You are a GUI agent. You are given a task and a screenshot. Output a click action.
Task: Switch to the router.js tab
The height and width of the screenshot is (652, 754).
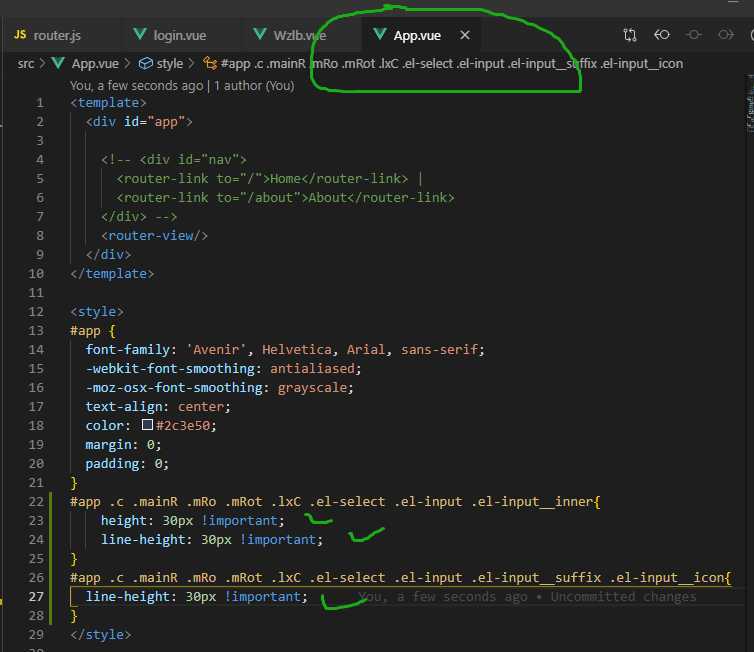48,35
